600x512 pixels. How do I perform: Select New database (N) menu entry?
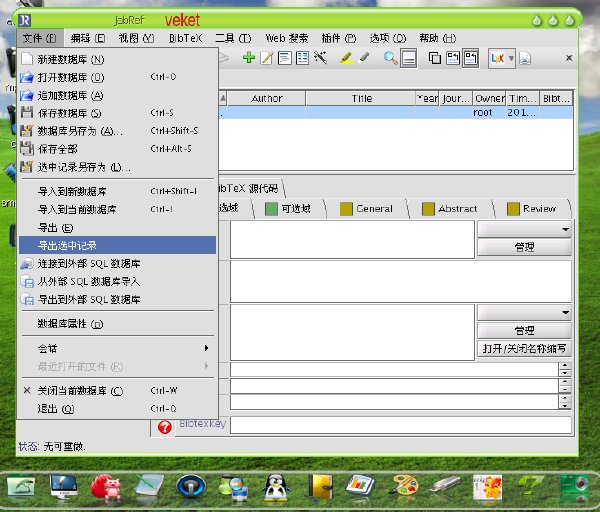click(117, 59)
